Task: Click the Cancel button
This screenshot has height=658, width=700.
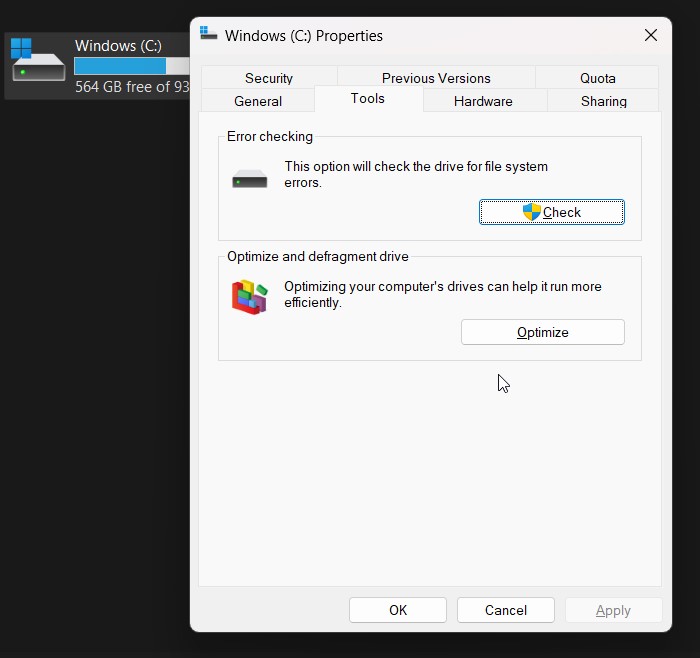Action: tap(506, 610)
